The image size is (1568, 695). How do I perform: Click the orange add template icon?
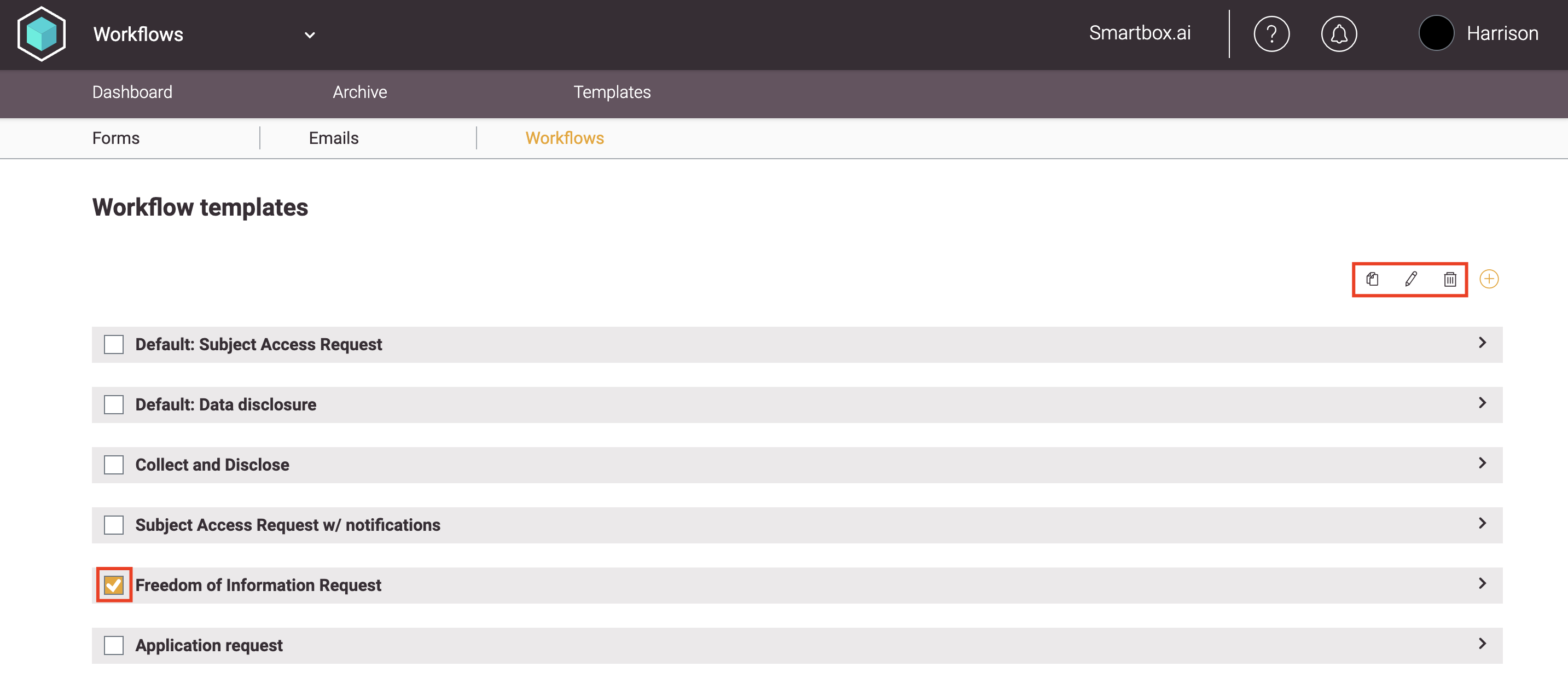click(1488, 279)
